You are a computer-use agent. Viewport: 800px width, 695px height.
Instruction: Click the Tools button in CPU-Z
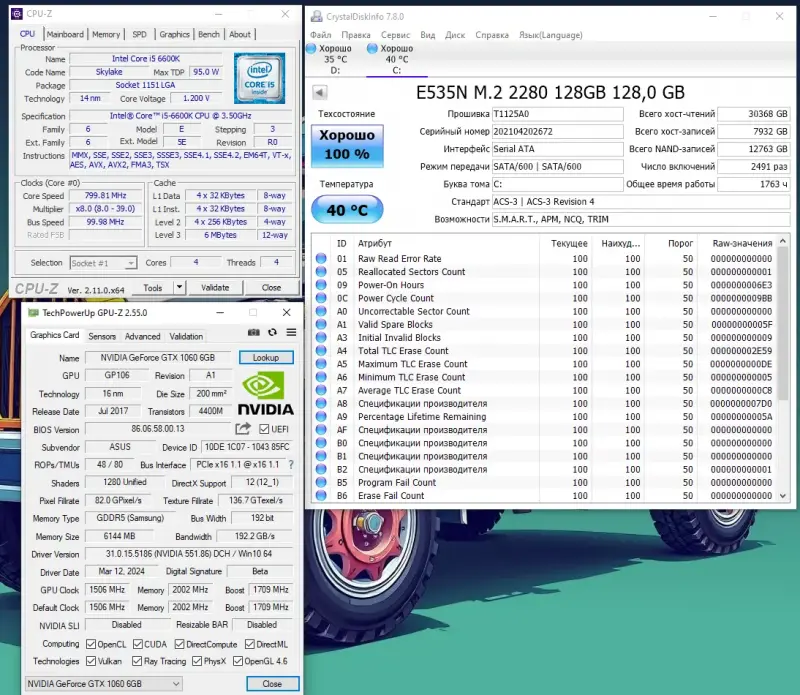[153, 287]
